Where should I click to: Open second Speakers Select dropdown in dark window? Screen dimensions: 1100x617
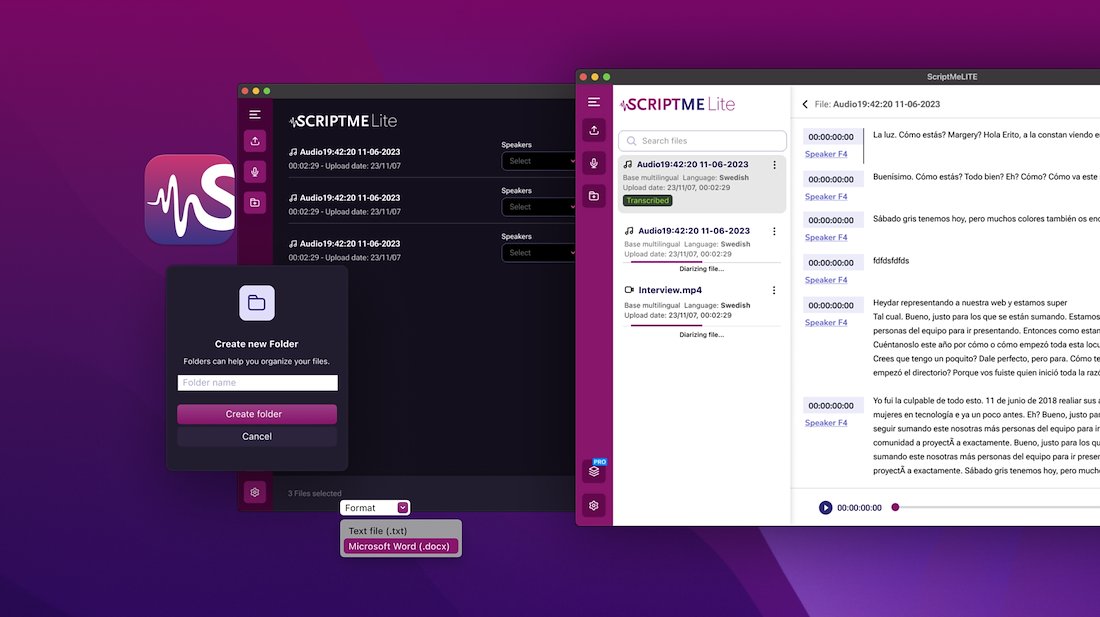538,207
